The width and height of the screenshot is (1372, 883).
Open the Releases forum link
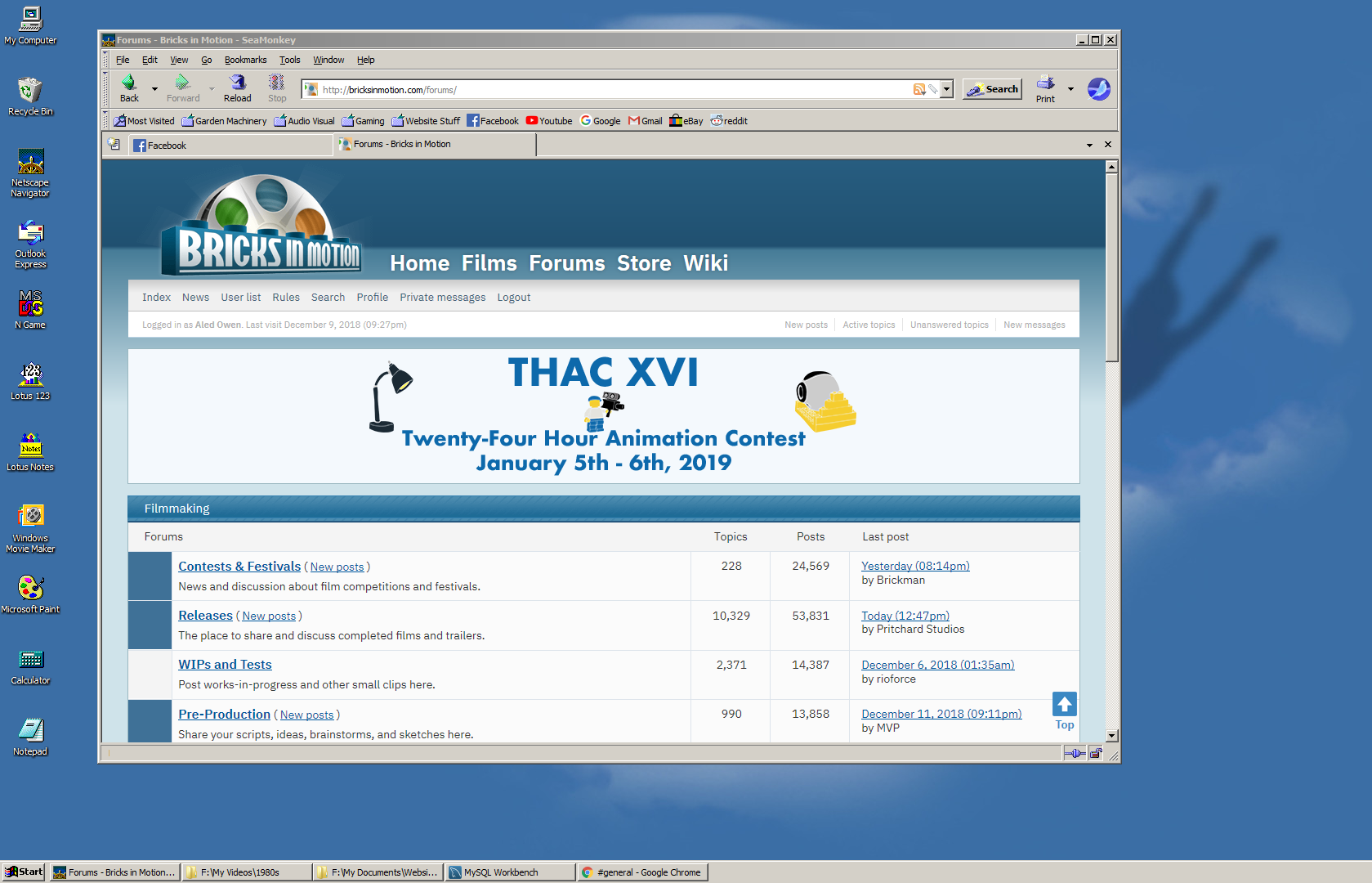[205, 615]
